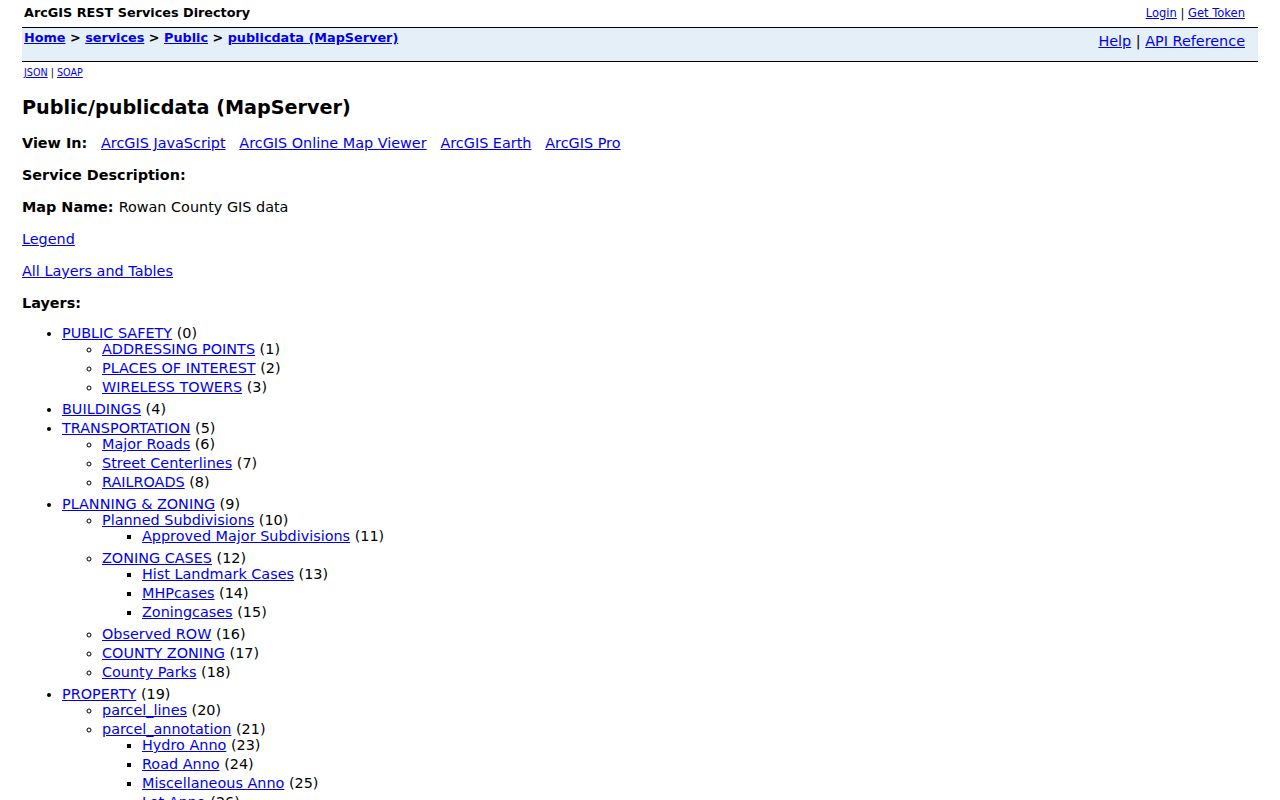Open the ZONING CASES layer
This screenshot has height=800, width=1280.
pos(157,558)
